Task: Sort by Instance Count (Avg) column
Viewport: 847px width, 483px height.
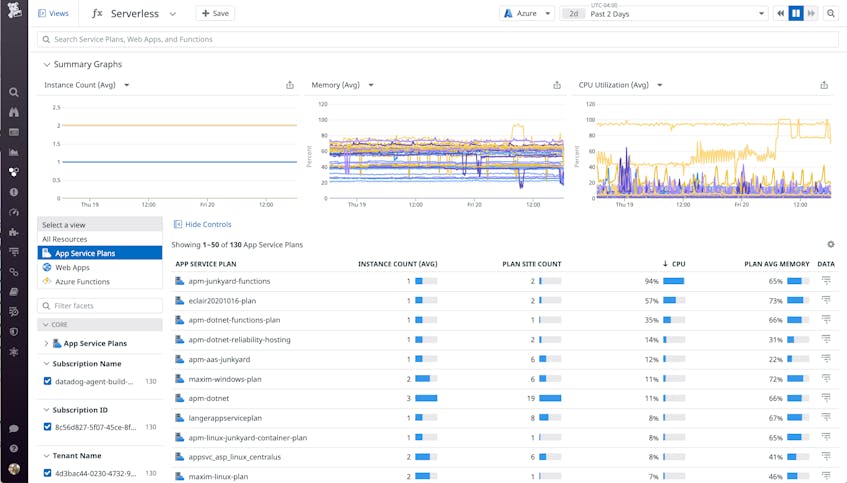Action: click(x=398, y=264)
